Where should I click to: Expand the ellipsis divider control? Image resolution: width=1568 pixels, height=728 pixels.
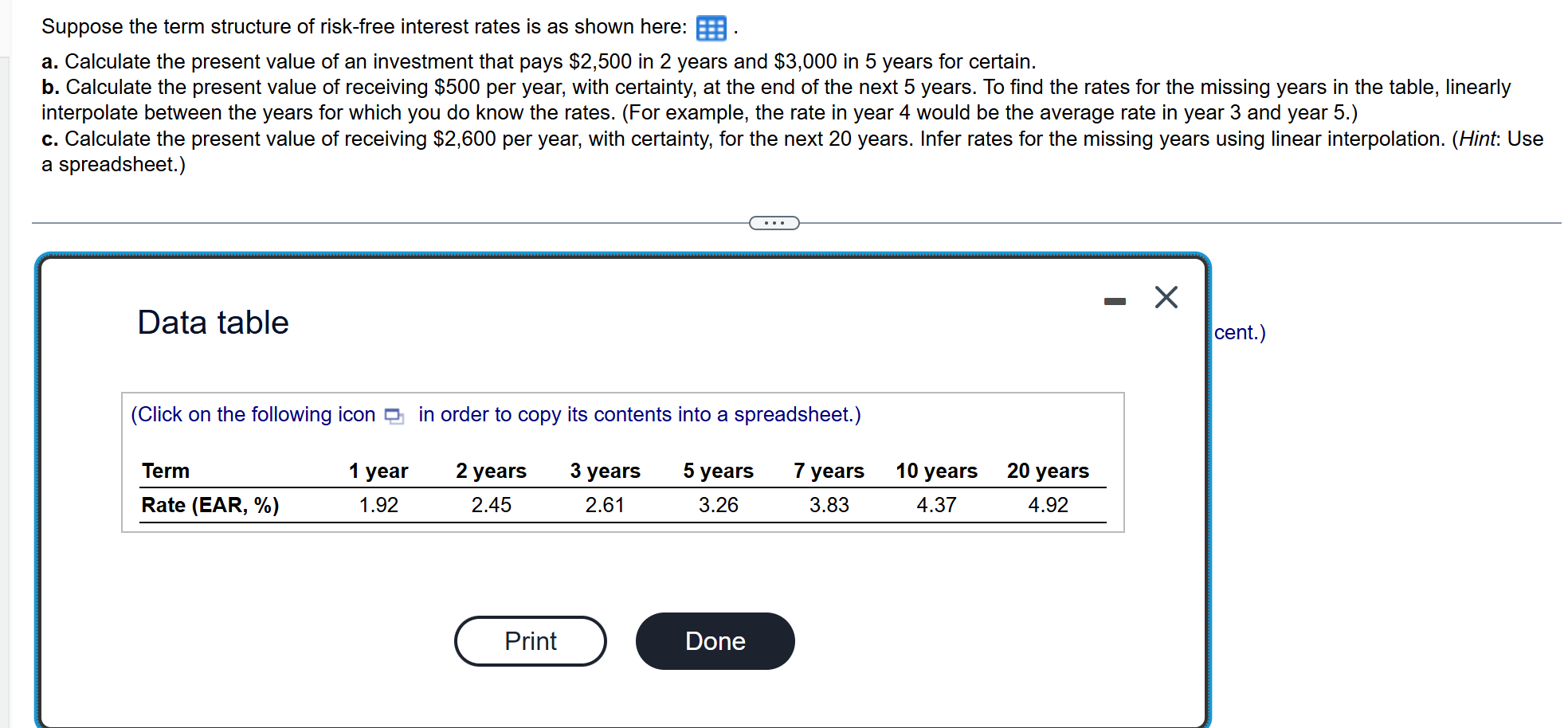tap(774, 223)
